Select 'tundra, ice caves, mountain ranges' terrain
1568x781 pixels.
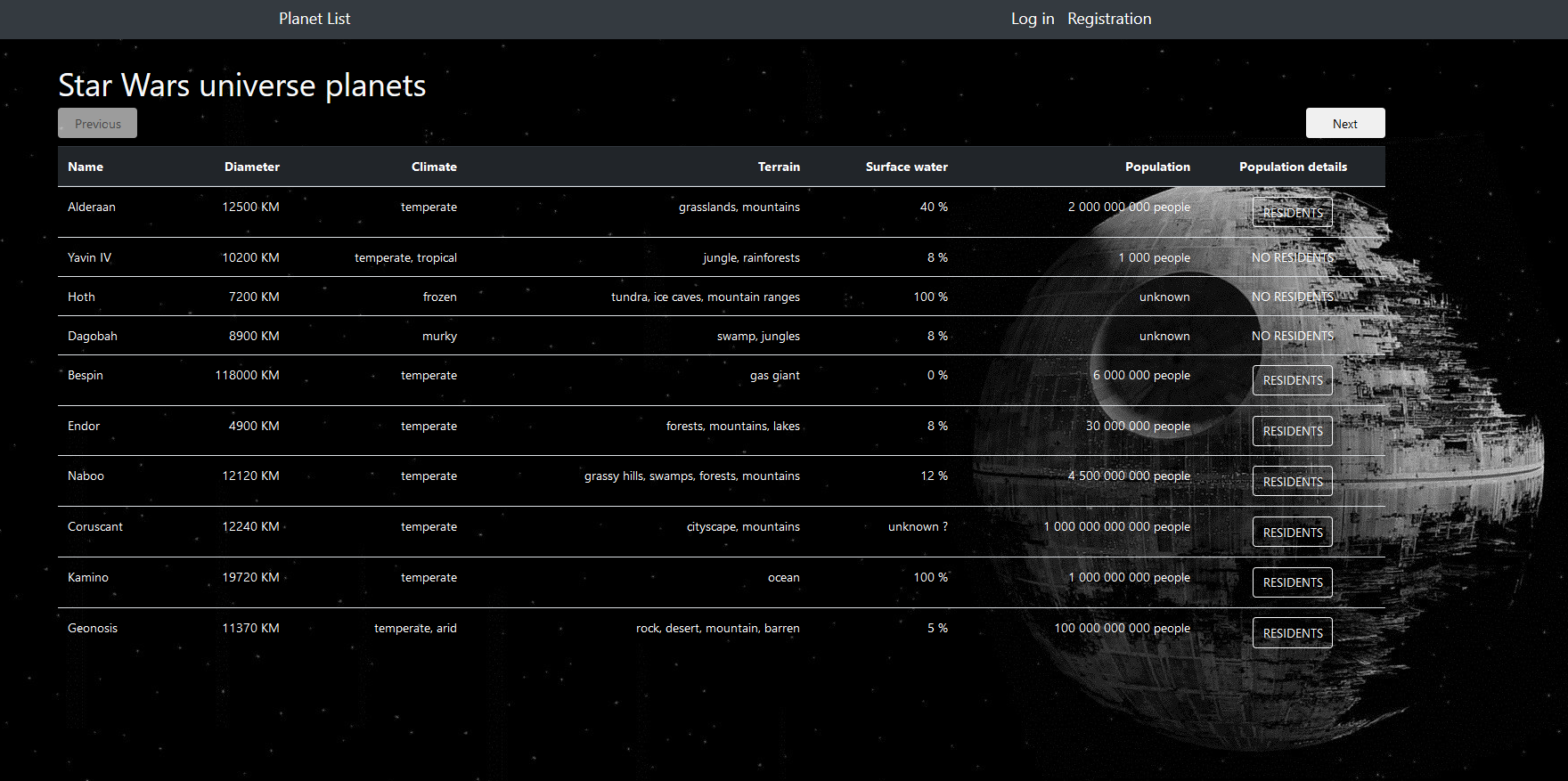(x=706, y=297)
